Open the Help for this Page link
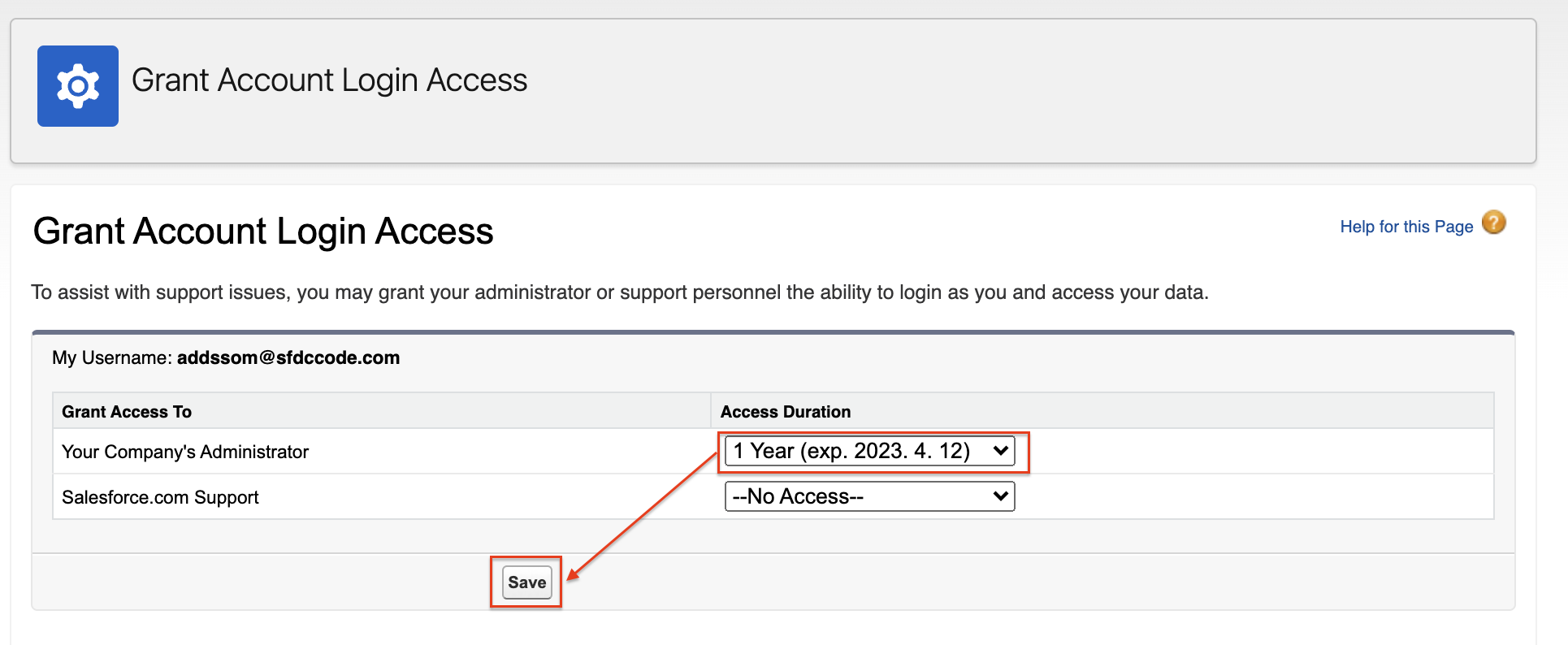Image resolution: width=1568 pixels, height=645 pixels. tap(1406, 227)
